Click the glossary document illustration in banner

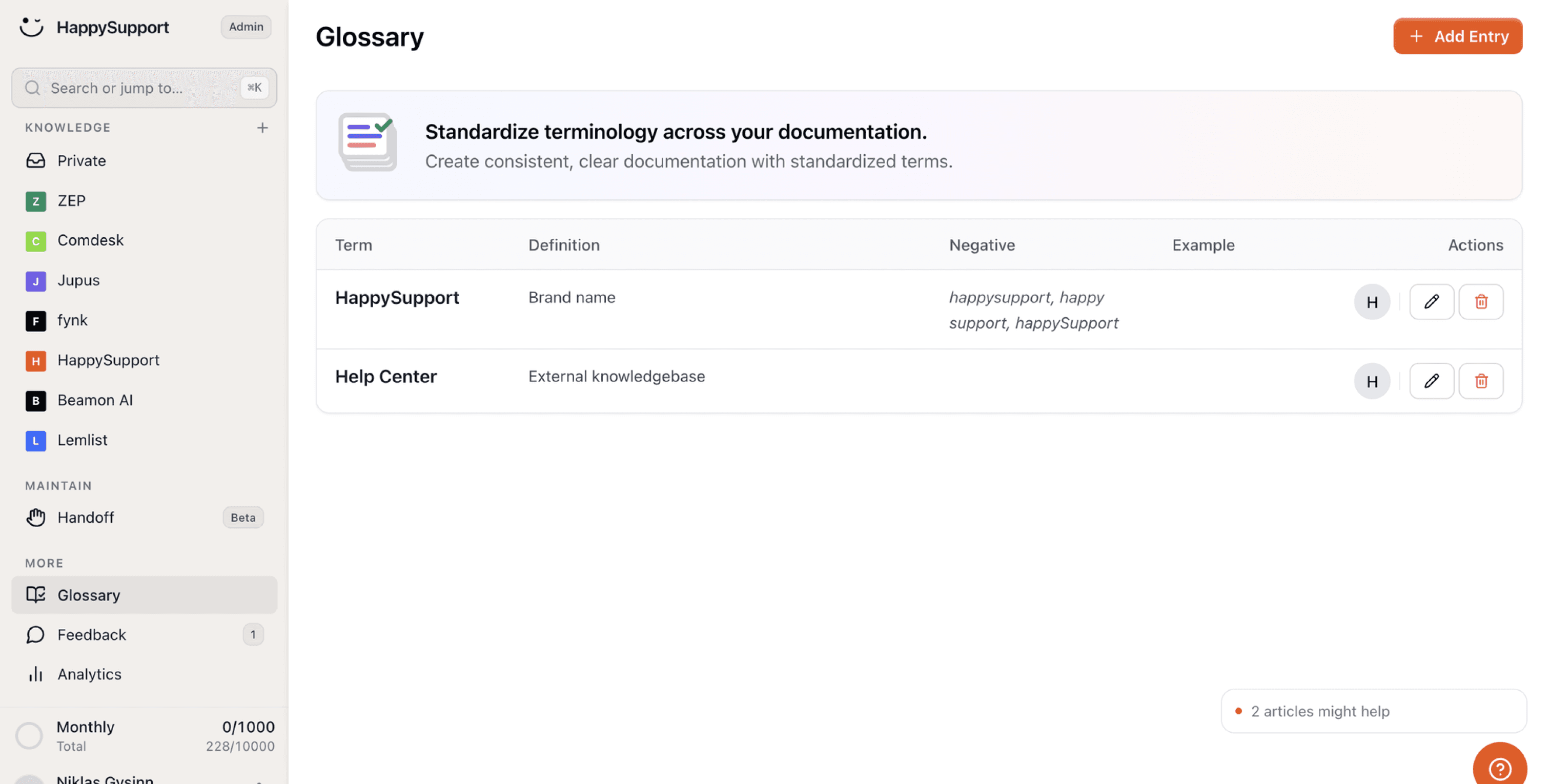368,142
